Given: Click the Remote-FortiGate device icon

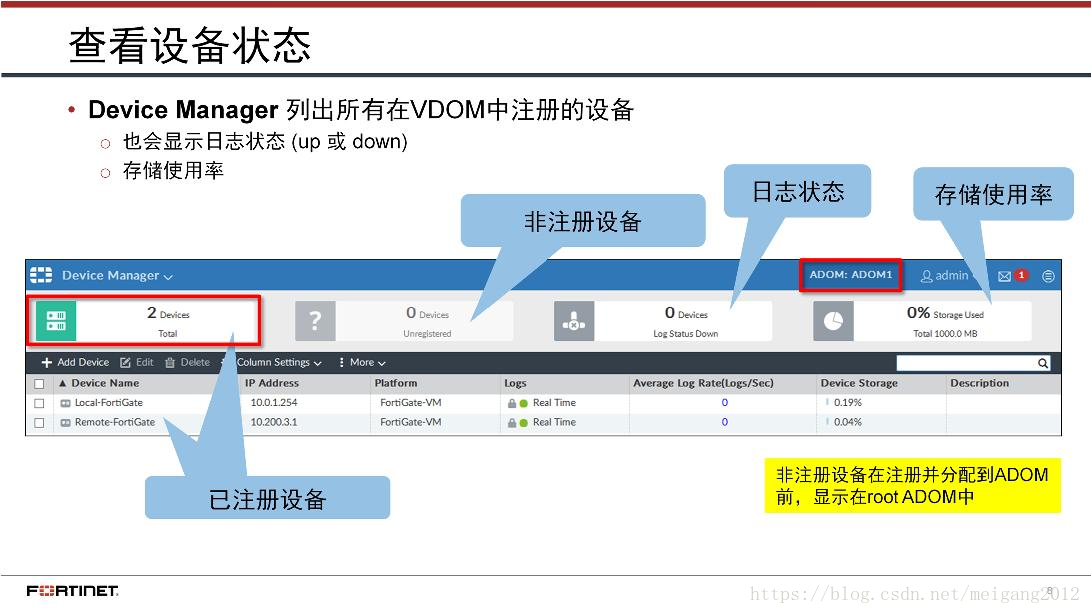Looking at the screenshot, I should point(65,423).
